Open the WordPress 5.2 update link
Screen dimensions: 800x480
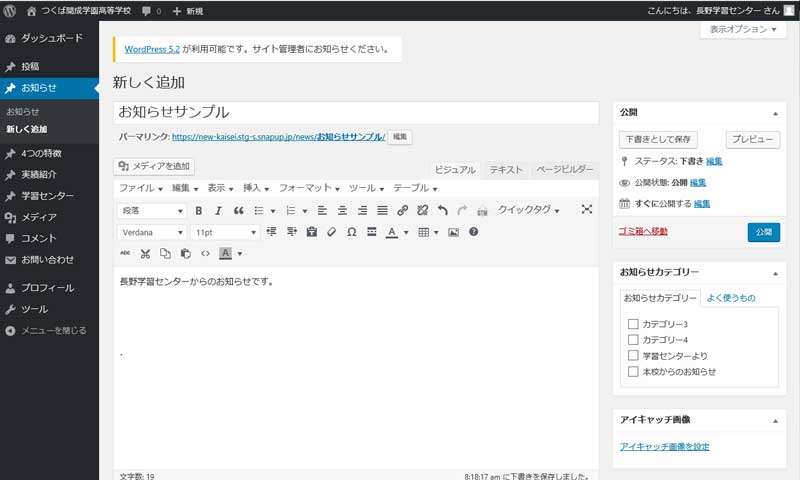152,49
